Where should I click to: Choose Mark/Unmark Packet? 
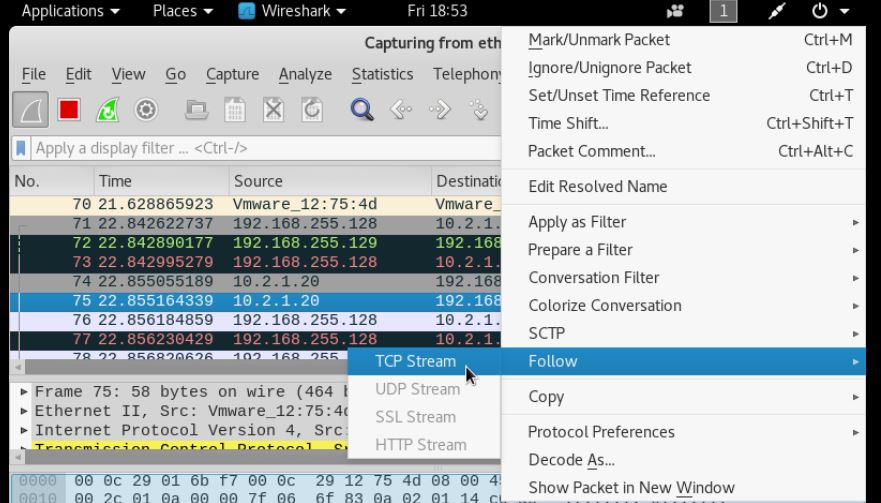683,40
